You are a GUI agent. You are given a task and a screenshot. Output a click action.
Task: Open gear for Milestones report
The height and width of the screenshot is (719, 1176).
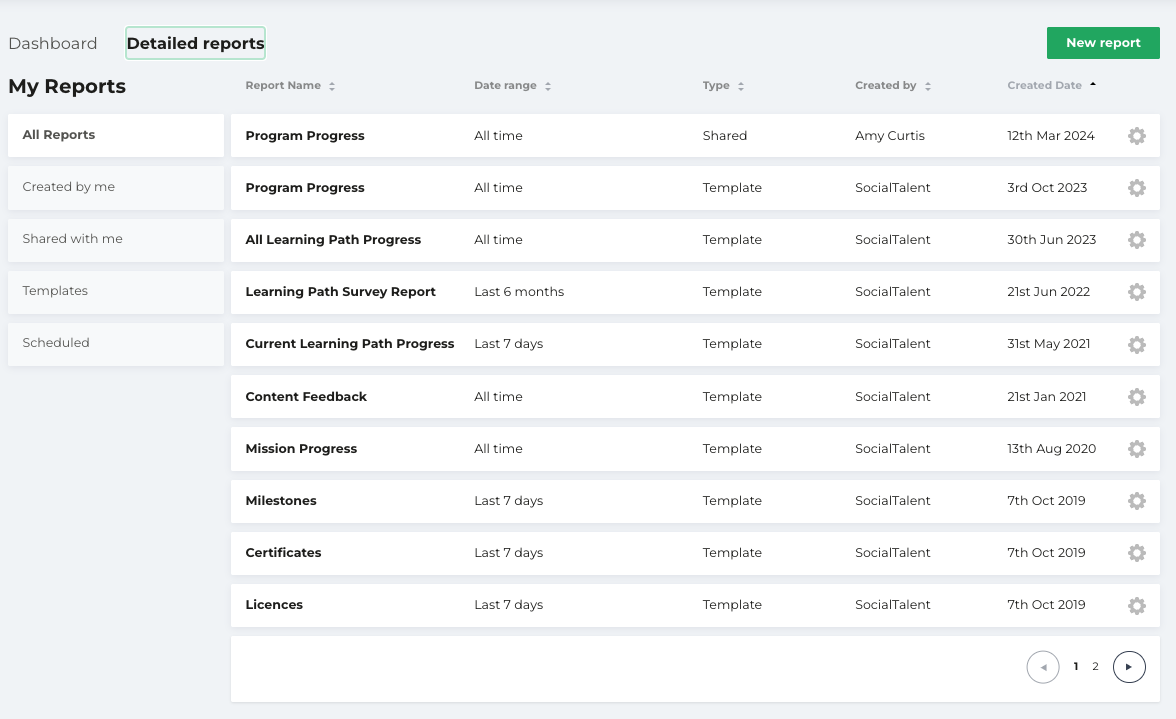(1136, 501)
